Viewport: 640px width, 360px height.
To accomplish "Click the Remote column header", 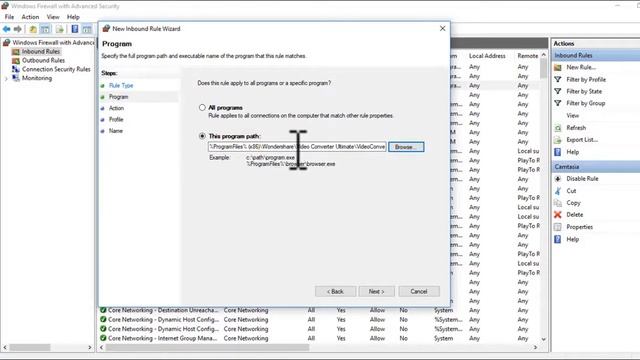I will 527,56.
